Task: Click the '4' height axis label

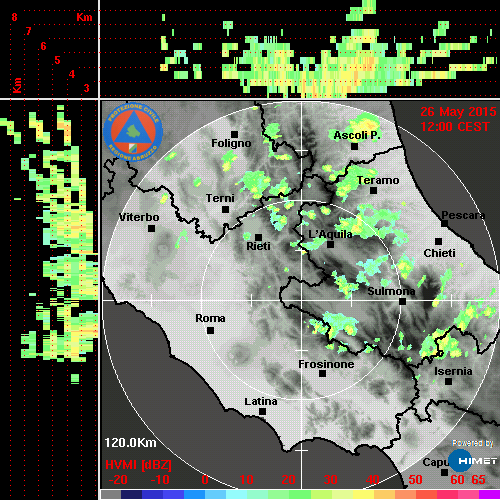Action: (x=72, y=74)
